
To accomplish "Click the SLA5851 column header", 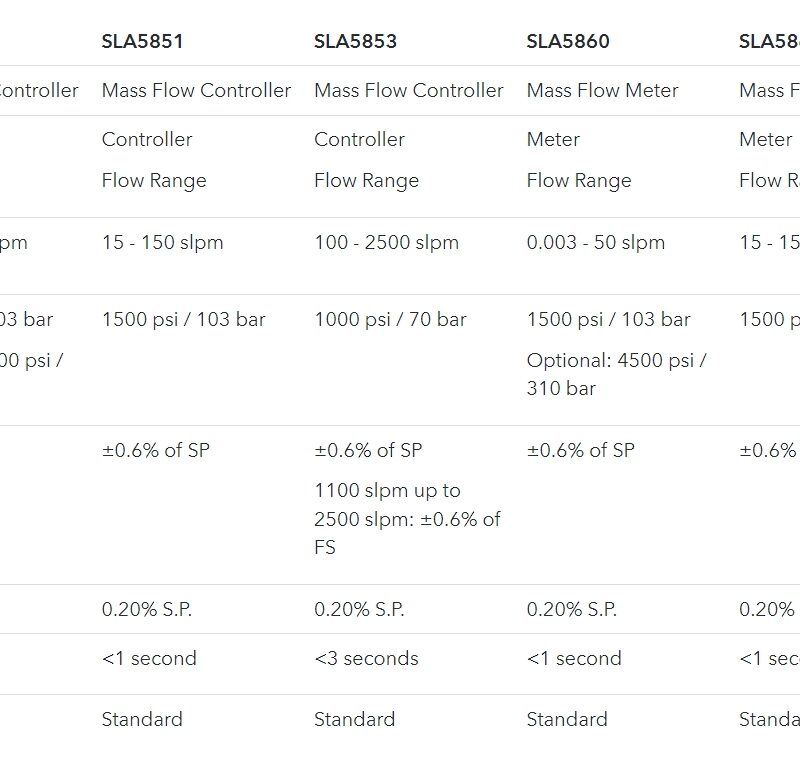I will pos(142,42).
